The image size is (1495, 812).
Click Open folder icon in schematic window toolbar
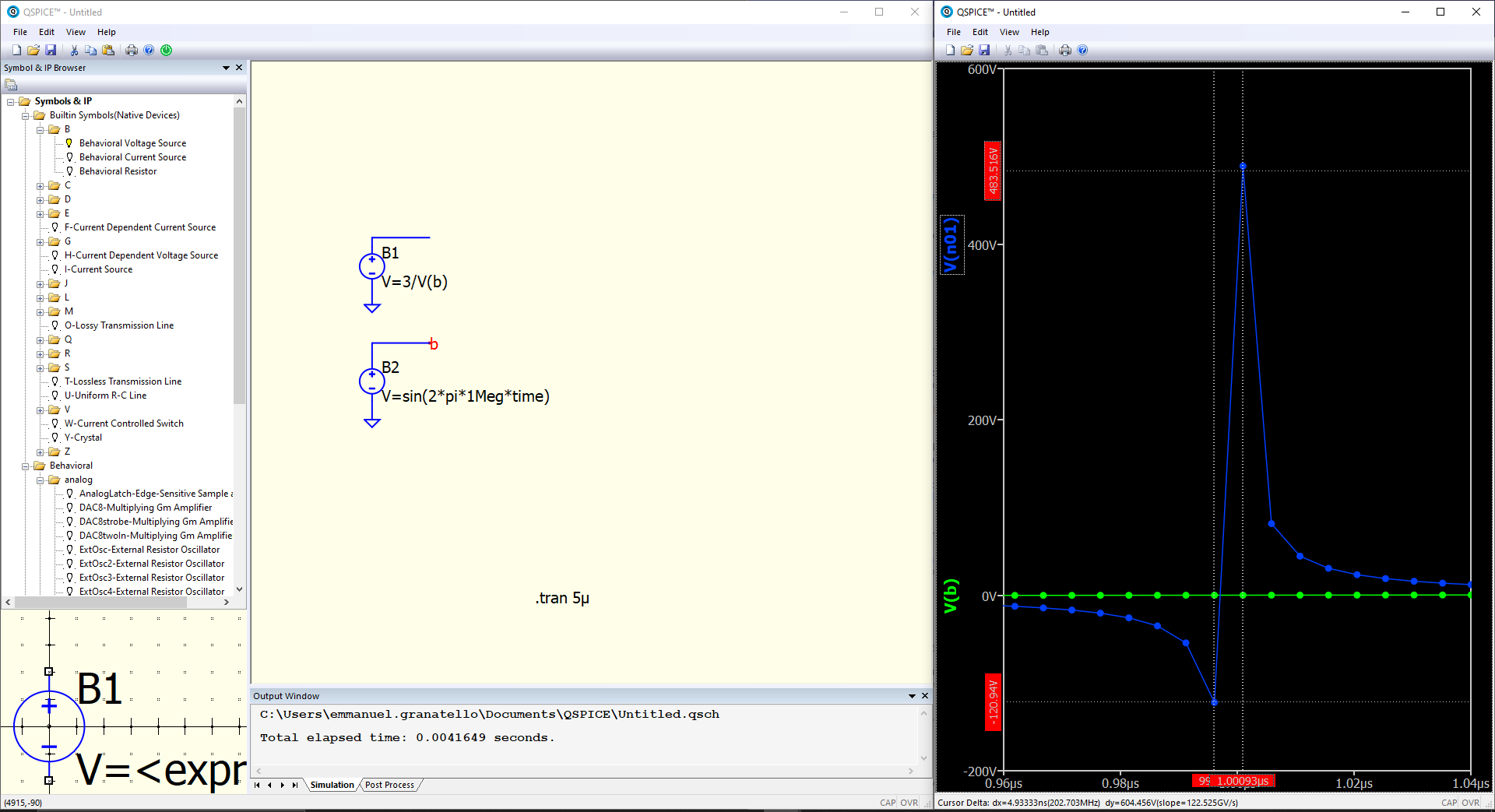[x=33, y=50]
